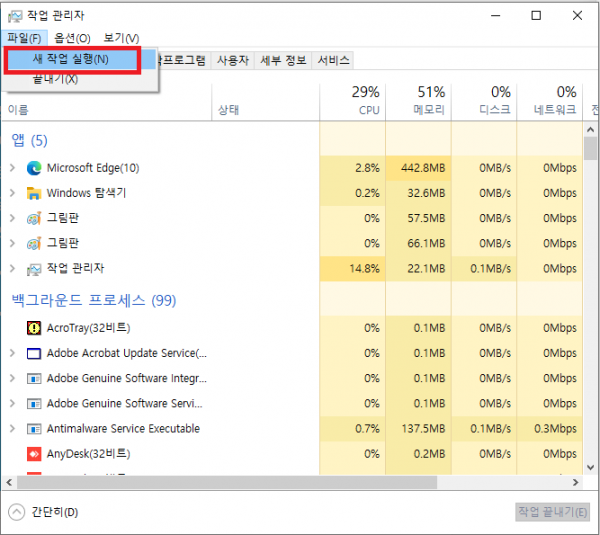Click the vertical scrollbar up arrow
The height and width of the screenshot is (535, 600).
(590, 130)
